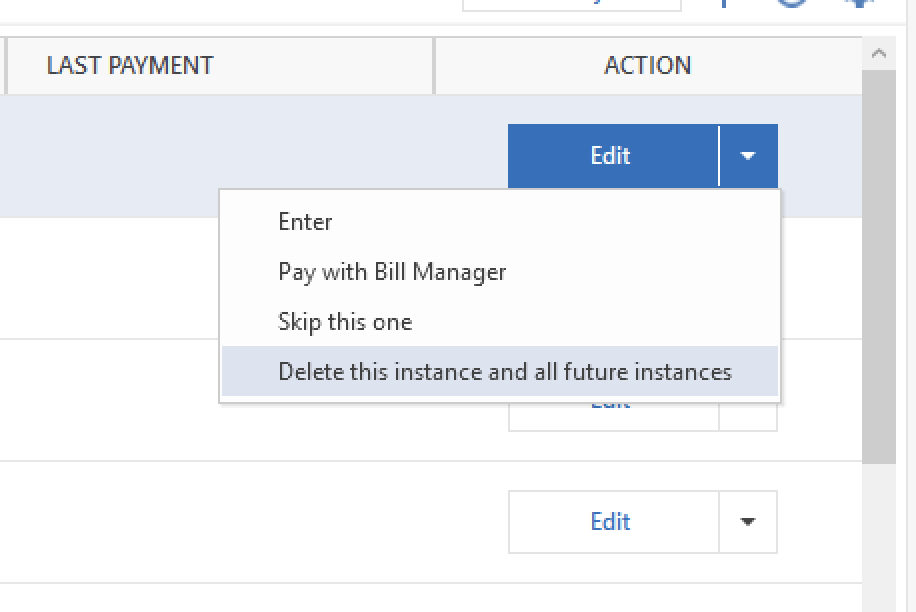Choose the Skip this one option
Image resolution: width=916 pixels, height=612 pixels.
pos(345,322)
